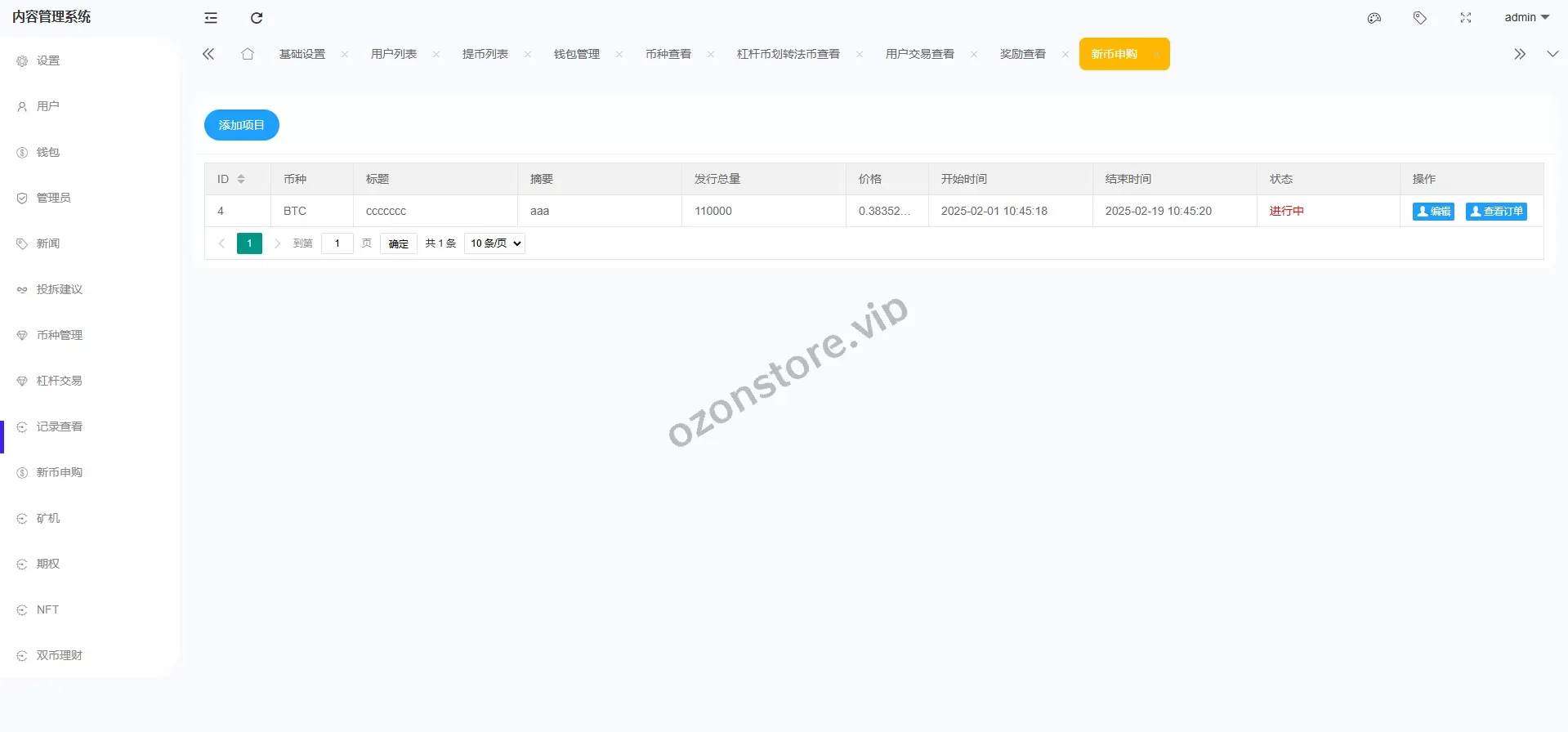Click the page number input field
1568x732 pixels.
click(337, 243)
